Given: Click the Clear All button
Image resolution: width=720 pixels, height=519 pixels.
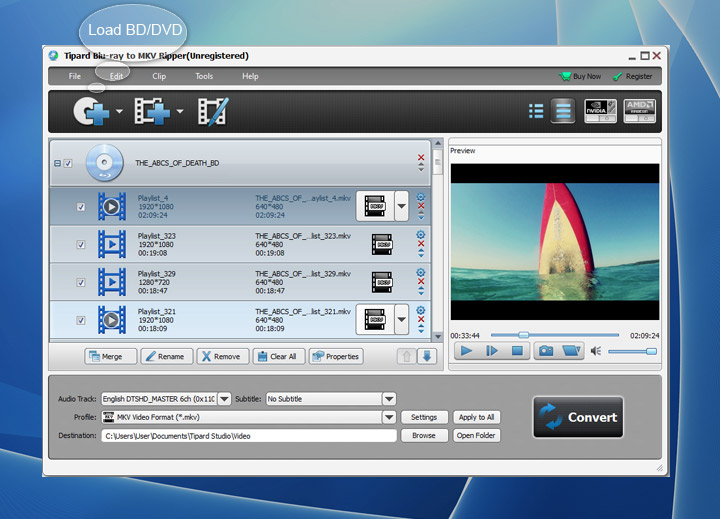Looking at the screenshot, I should (x=279, y=356).
